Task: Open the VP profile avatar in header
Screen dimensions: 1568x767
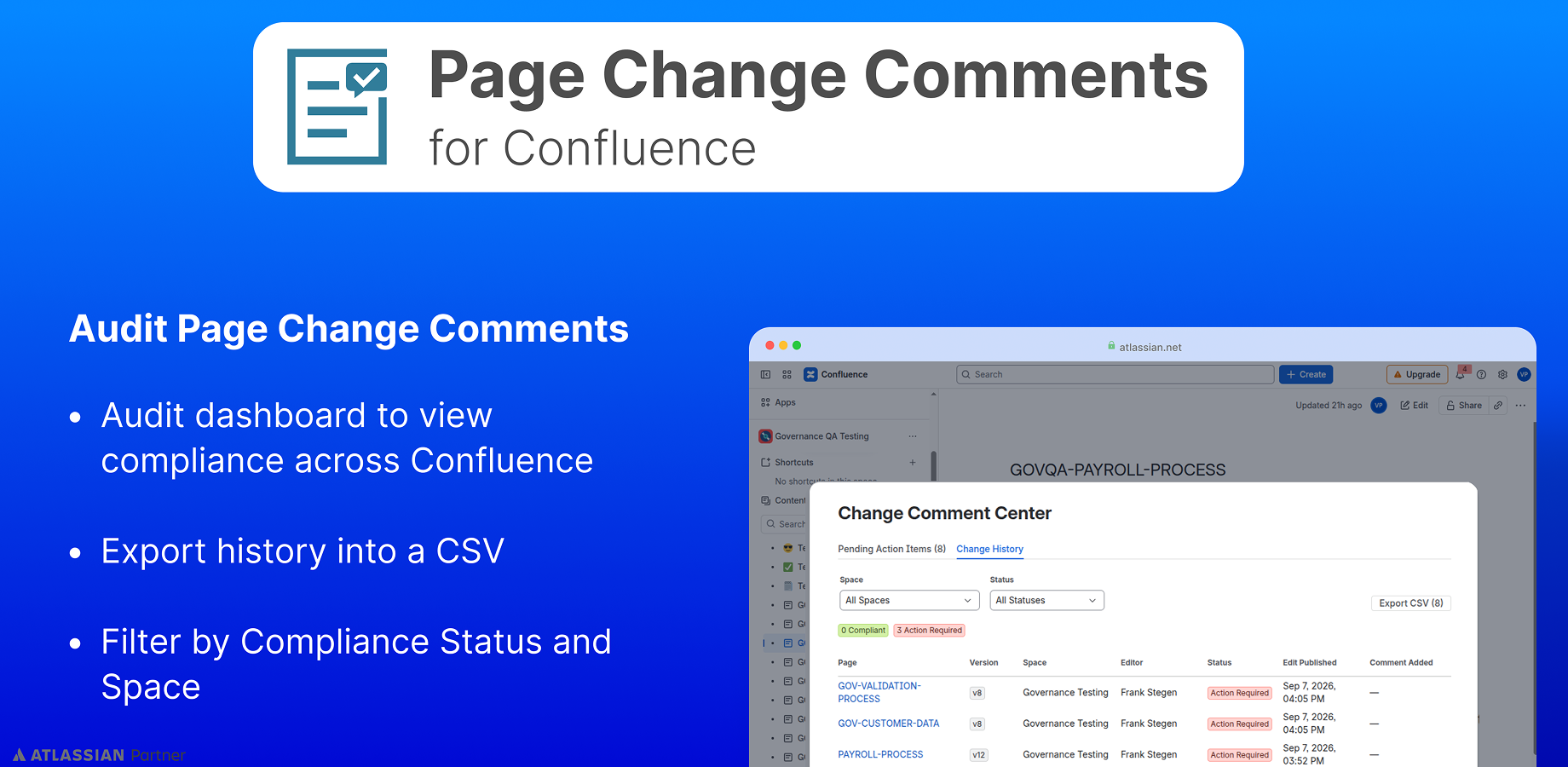Action: point(1524,374)
